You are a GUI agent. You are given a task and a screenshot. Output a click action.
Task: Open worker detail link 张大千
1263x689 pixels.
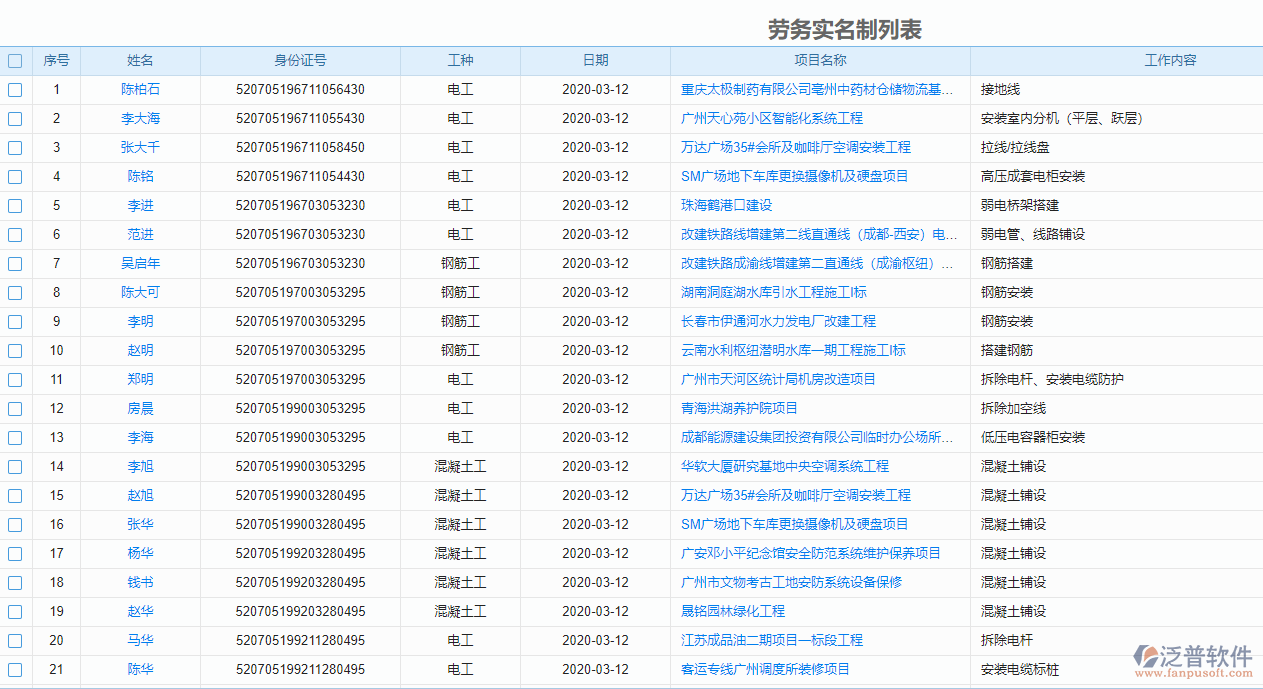pos(140,147)
